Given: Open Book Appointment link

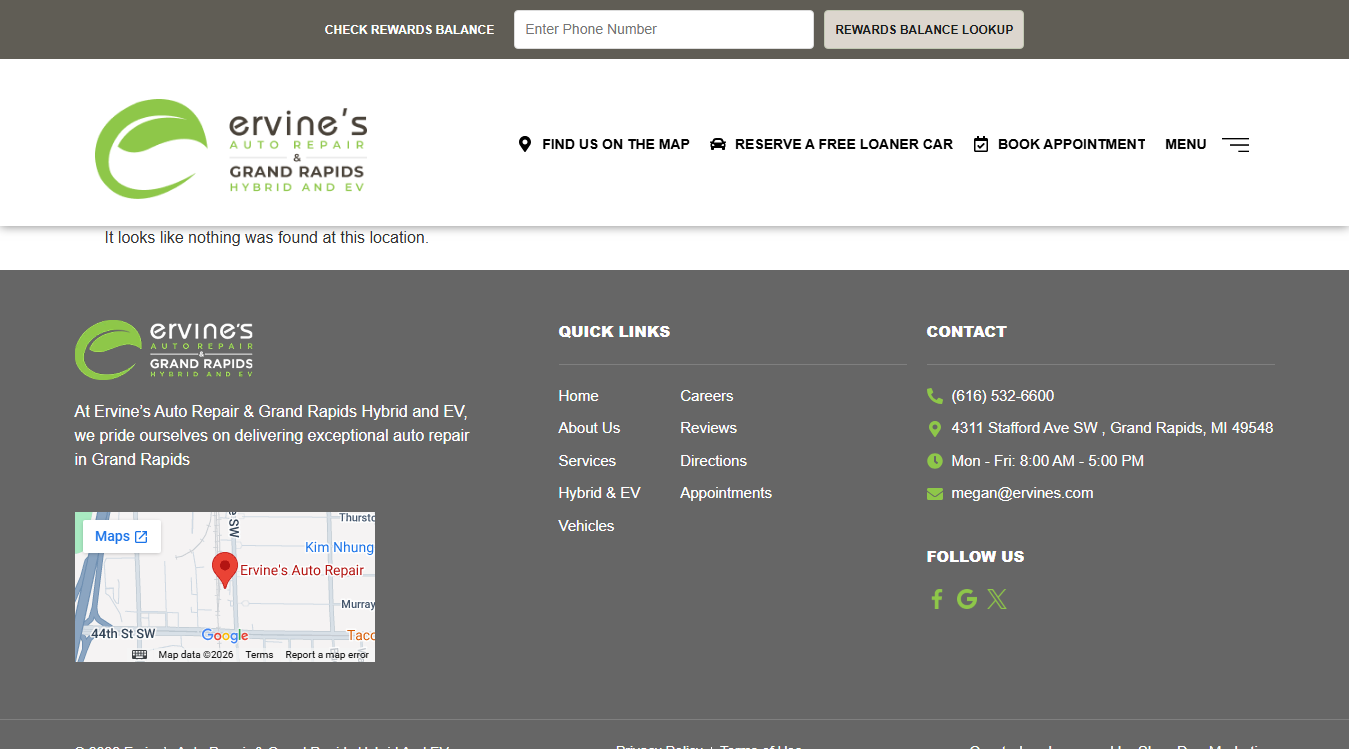Looking at the screenshot, I should coord(1072,144).
